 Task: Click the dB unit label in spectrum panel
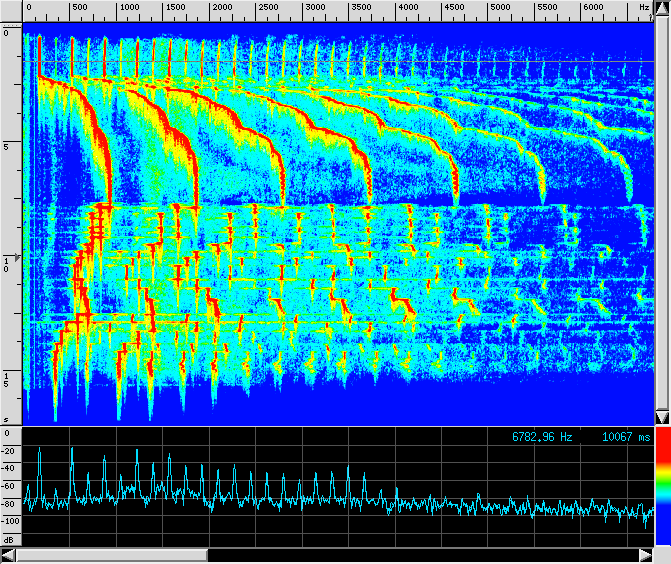coord(8,539)
